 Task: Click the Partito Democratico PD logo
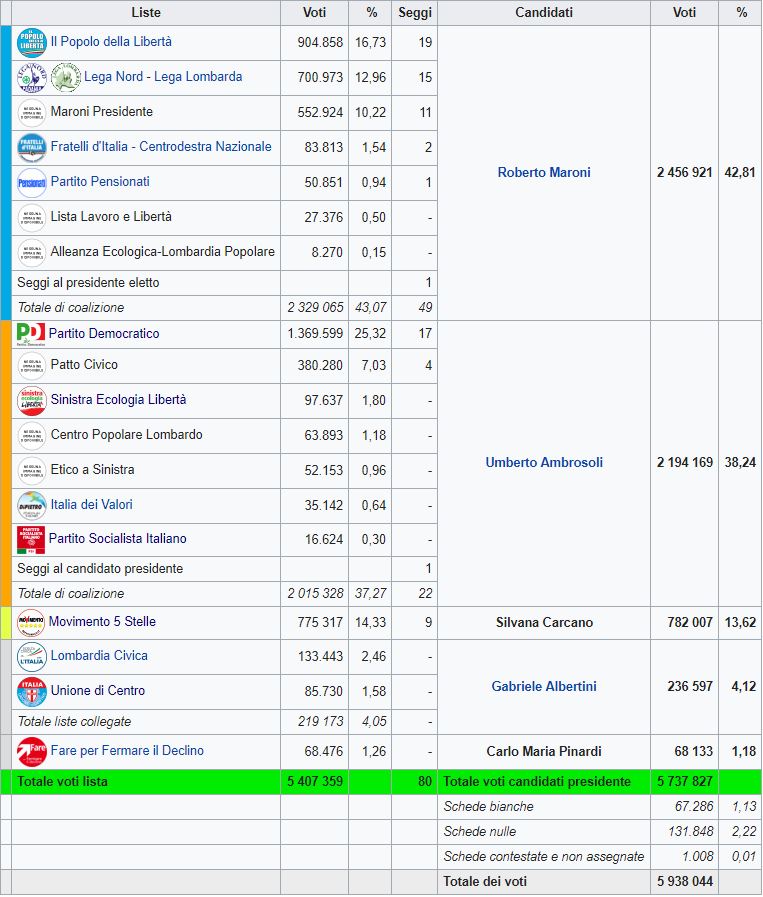coord(31,334)
